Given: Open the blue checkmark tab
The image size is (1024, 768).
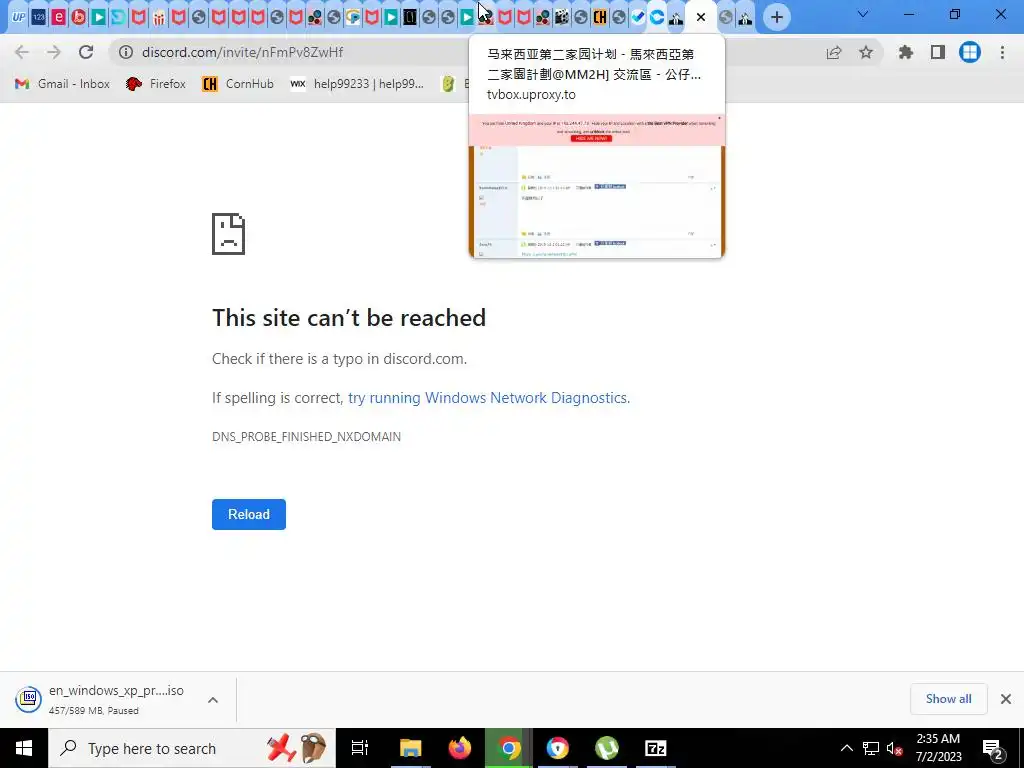Looking at the screenshot, I should [x=638, y=17].
